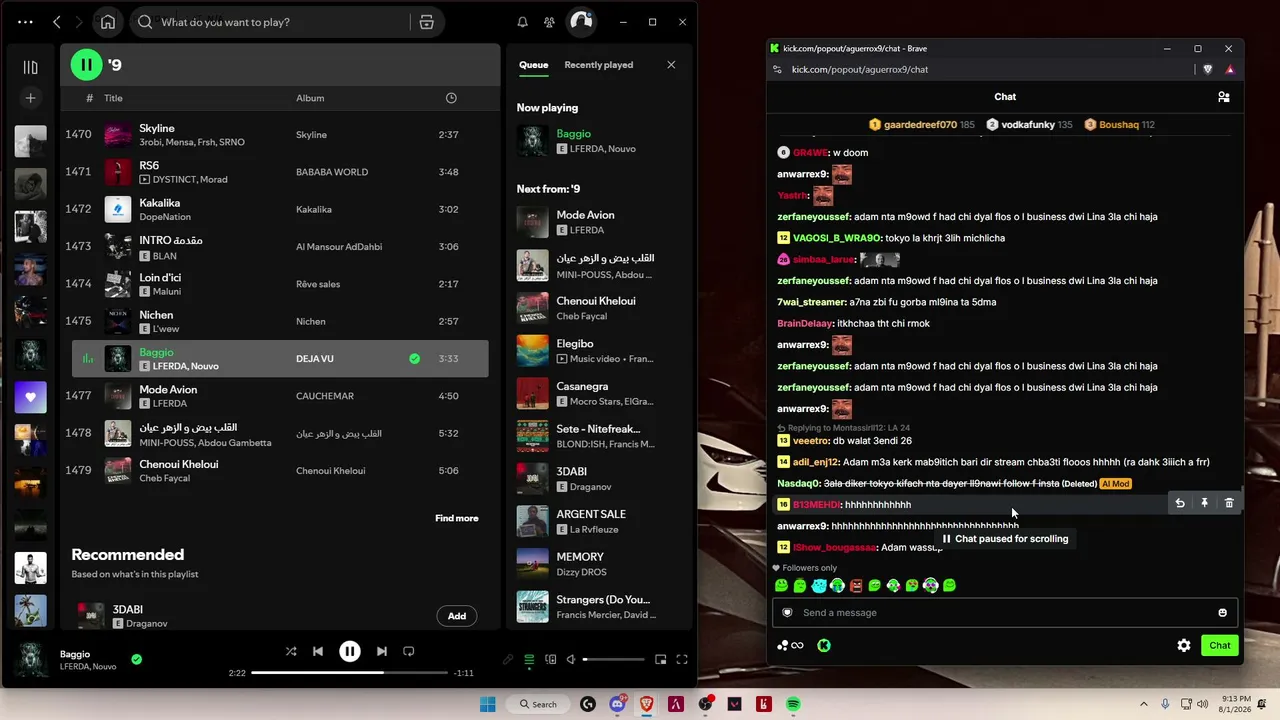Click the Kick chat message input

[1005, 613]
